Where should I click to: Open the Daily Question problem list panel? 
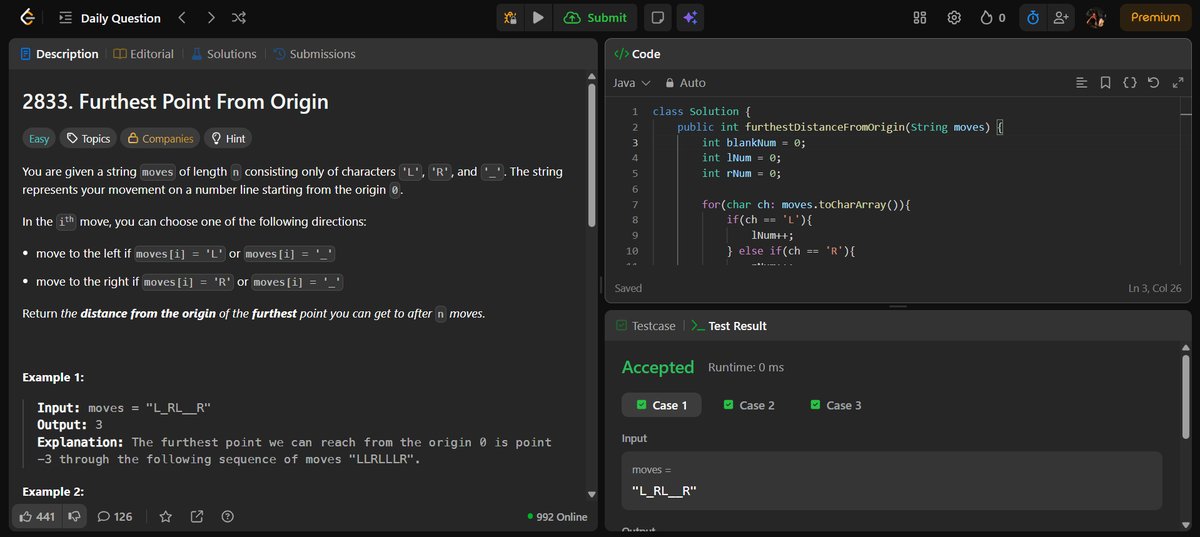pos(65,18)
